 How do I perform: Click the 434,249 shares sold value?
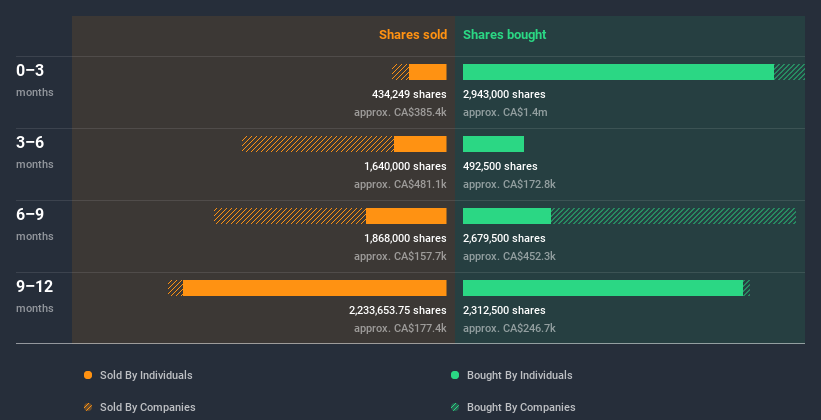(409, 94)
